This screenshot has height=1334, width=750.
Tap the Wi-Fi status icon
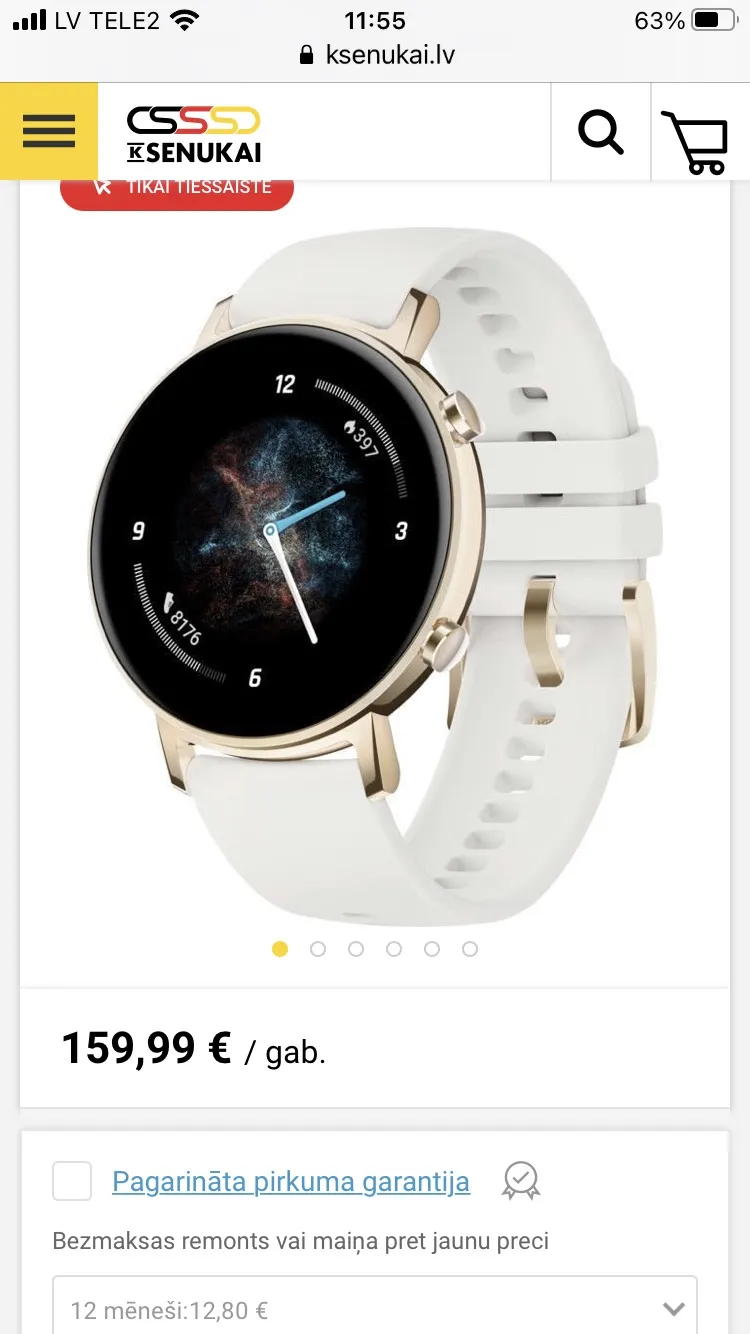point(185,20)
